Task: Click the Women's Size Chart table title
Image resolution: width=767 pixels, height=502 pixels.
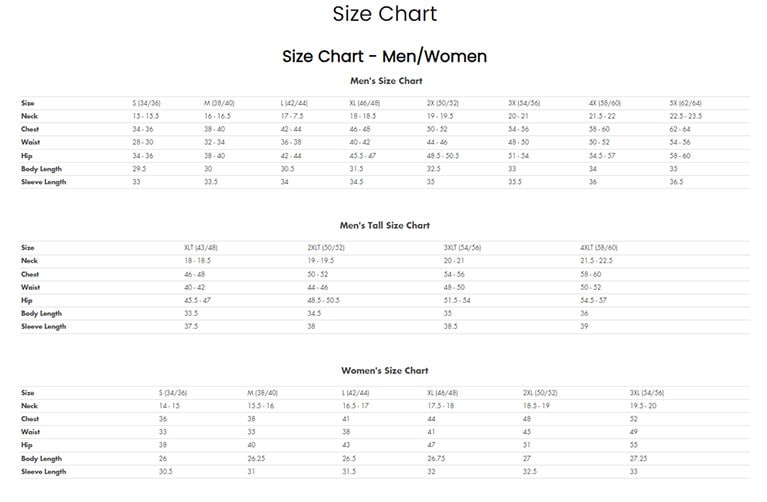Action: point(384,371)
